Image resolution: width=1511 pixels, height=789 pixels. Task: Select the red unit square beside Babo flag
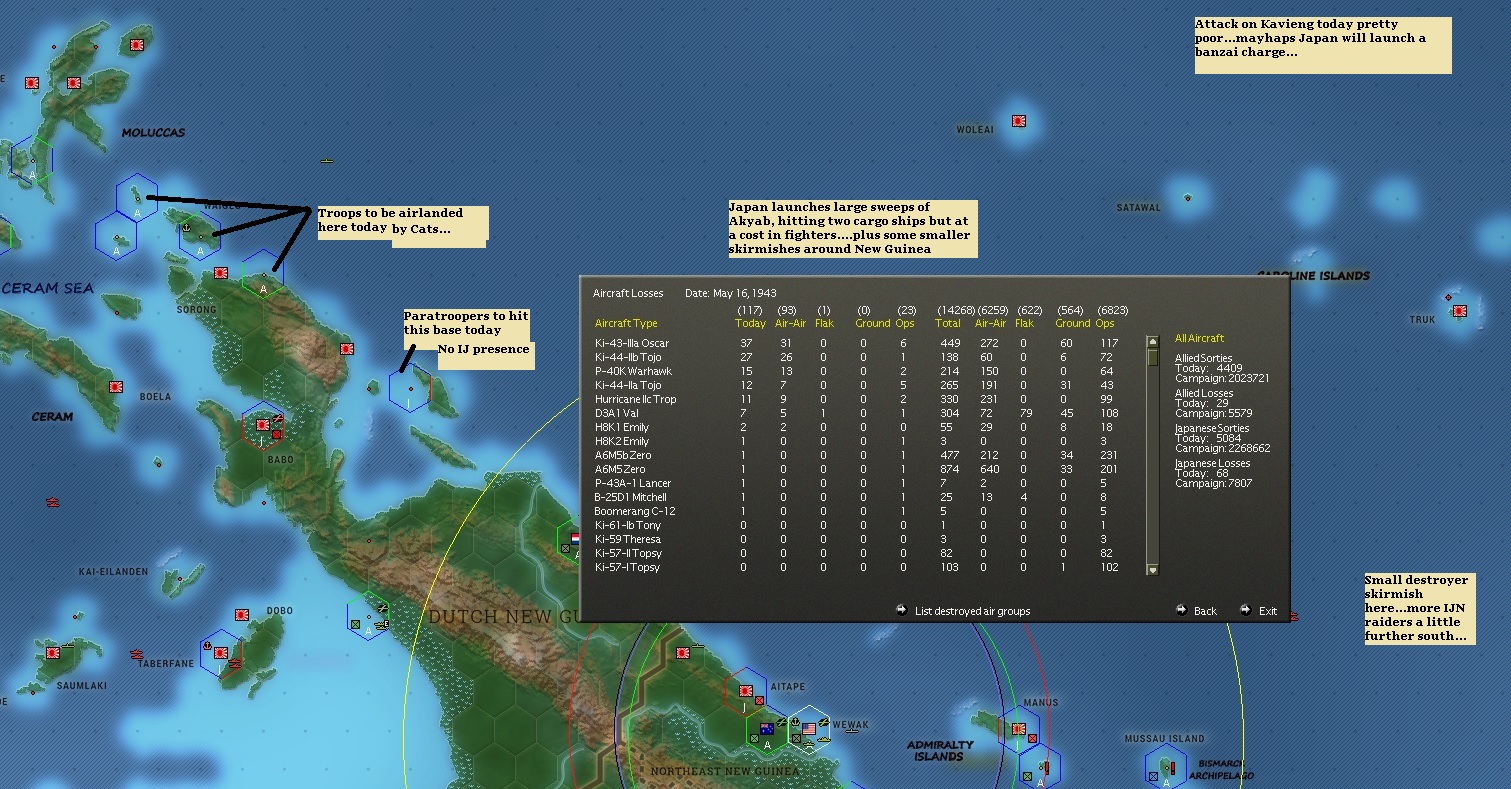pyautogui.click(x=276, y=434)
